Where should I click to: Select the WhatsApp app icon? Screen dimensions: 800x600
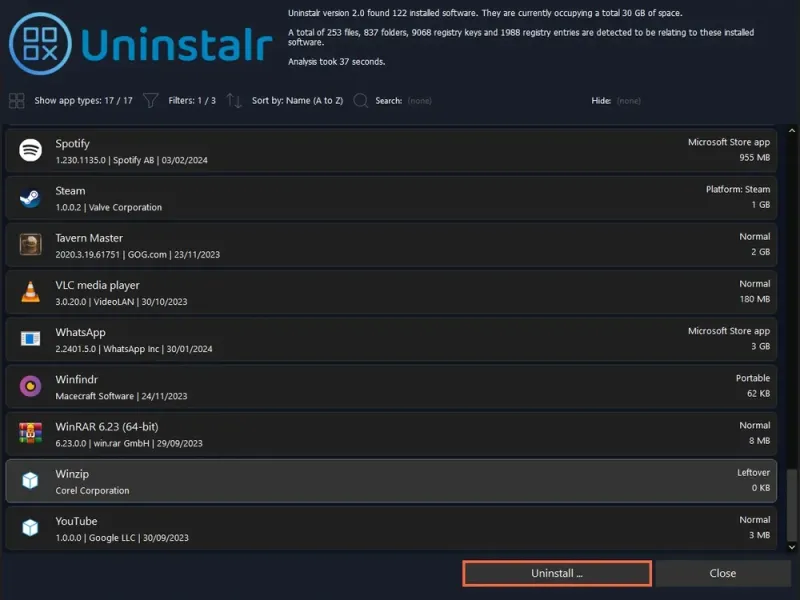coord(31,339)
